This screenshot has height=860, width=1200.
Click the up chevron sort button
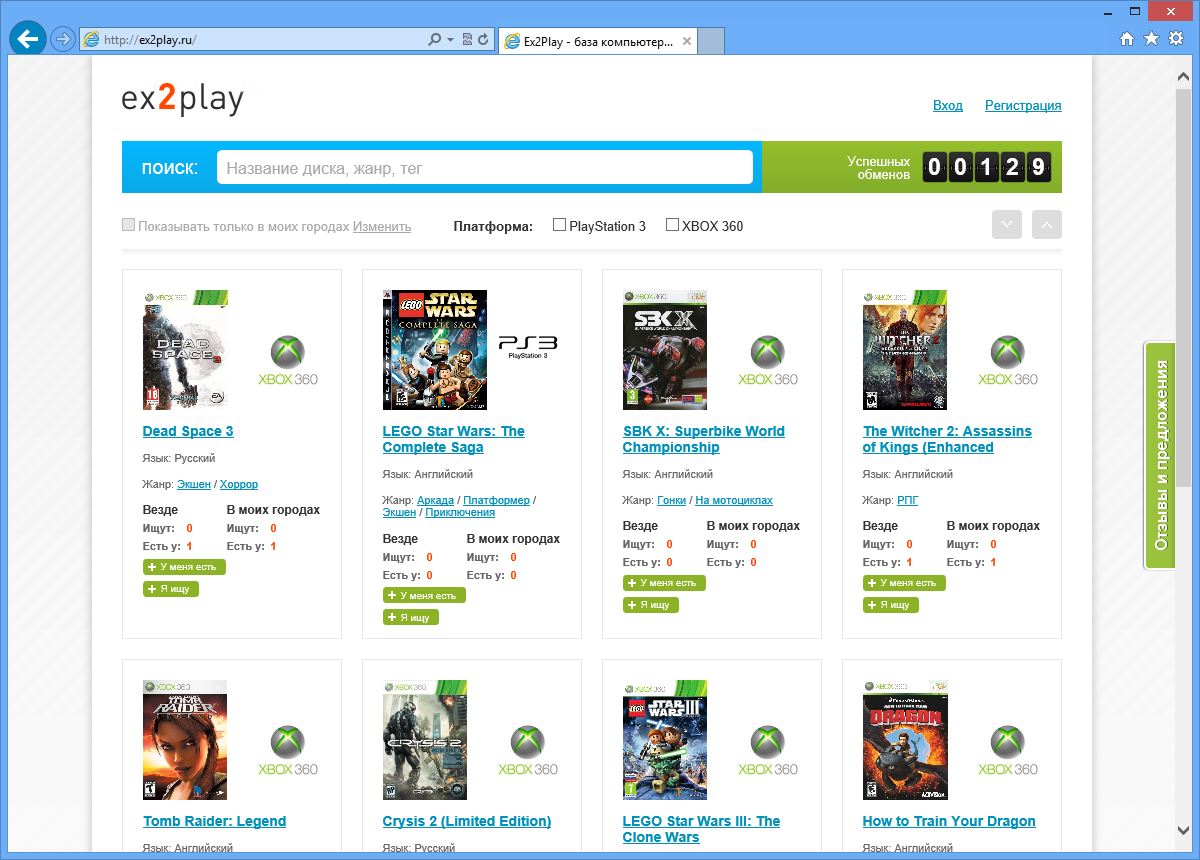click(x=1047, y=225)
